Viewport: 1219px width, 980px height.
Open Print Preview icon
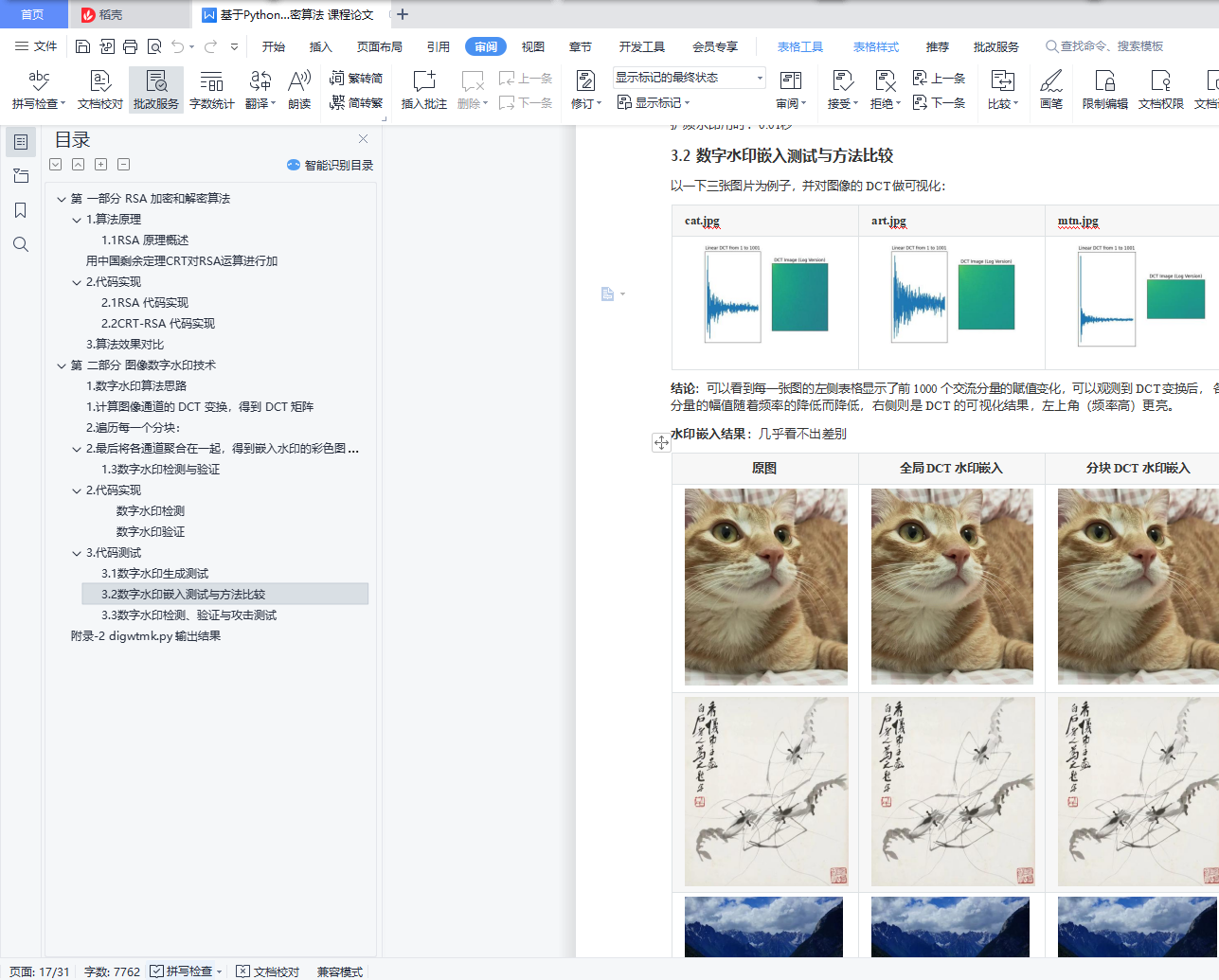(153, 46)
